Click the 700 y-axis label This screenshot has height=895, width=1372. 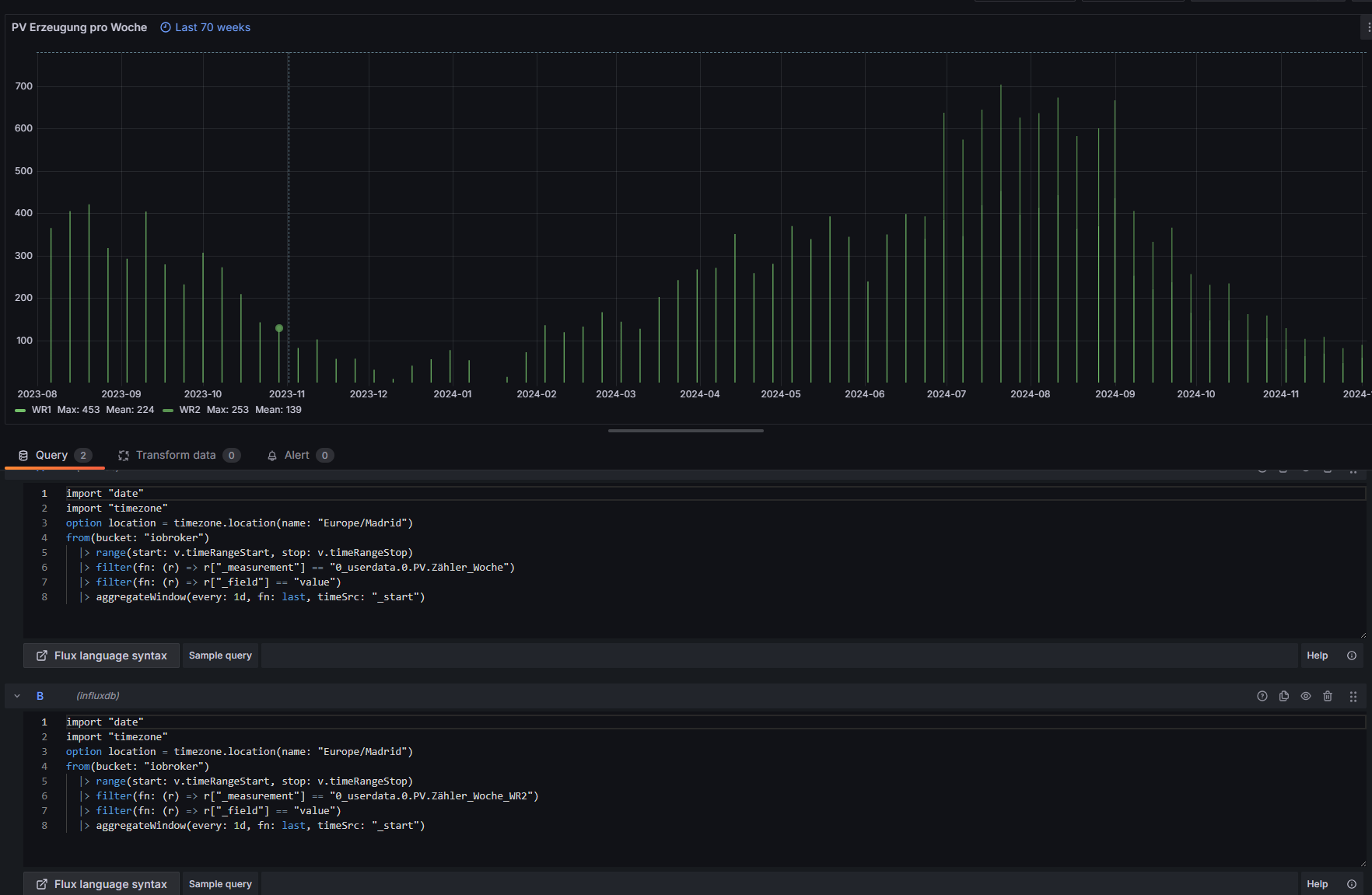click(x=24, y=86)
